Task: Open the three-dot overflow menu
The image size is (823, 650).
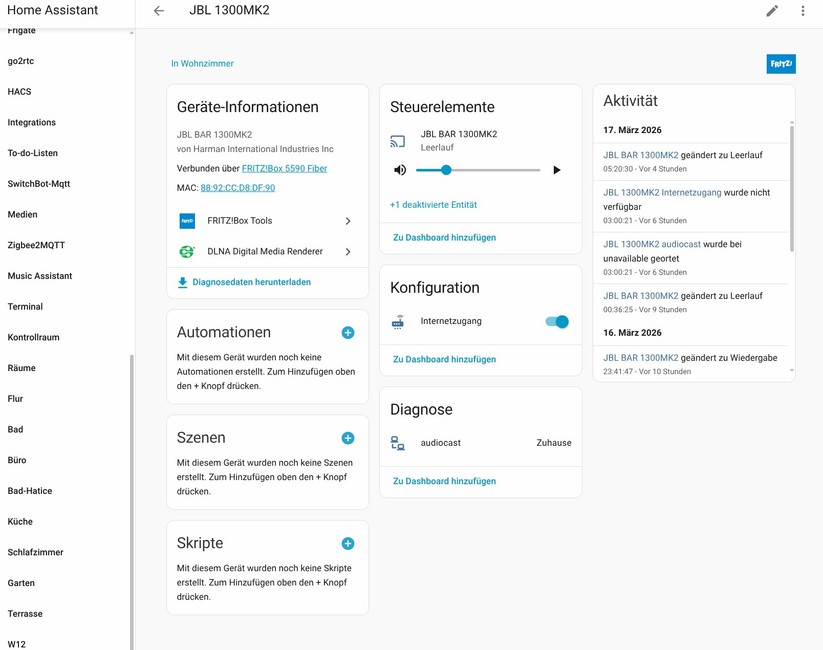Action: pyautogui.click(x=802, y=11)
